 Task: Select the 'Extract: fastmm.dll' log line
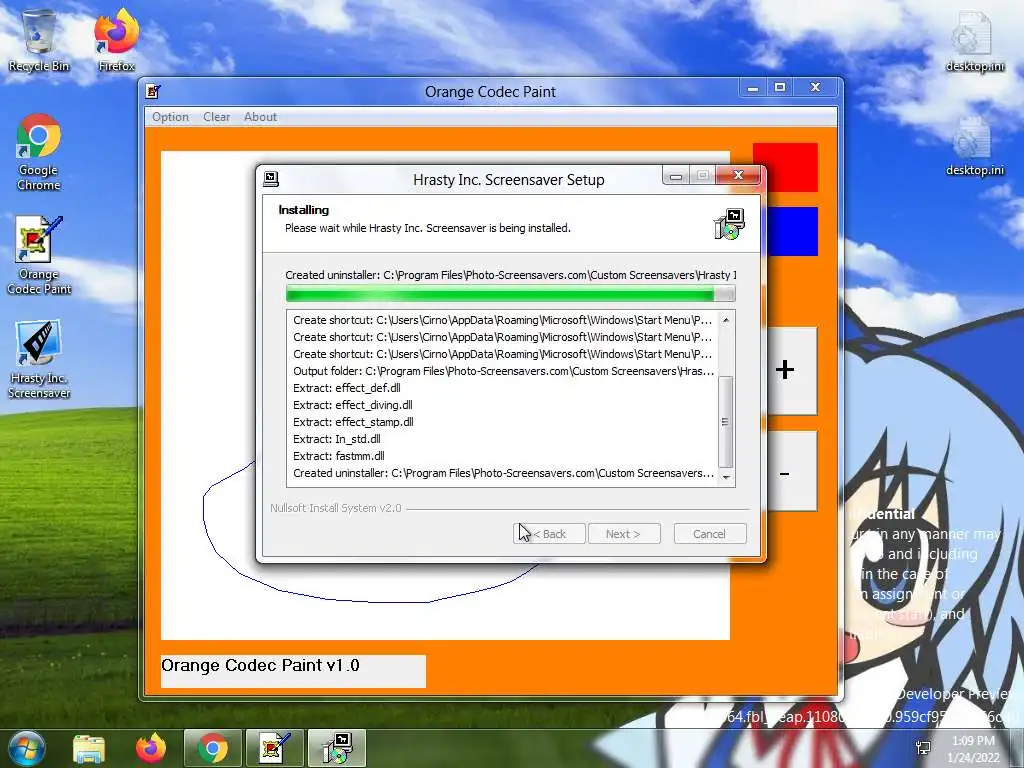coord(339,456)
